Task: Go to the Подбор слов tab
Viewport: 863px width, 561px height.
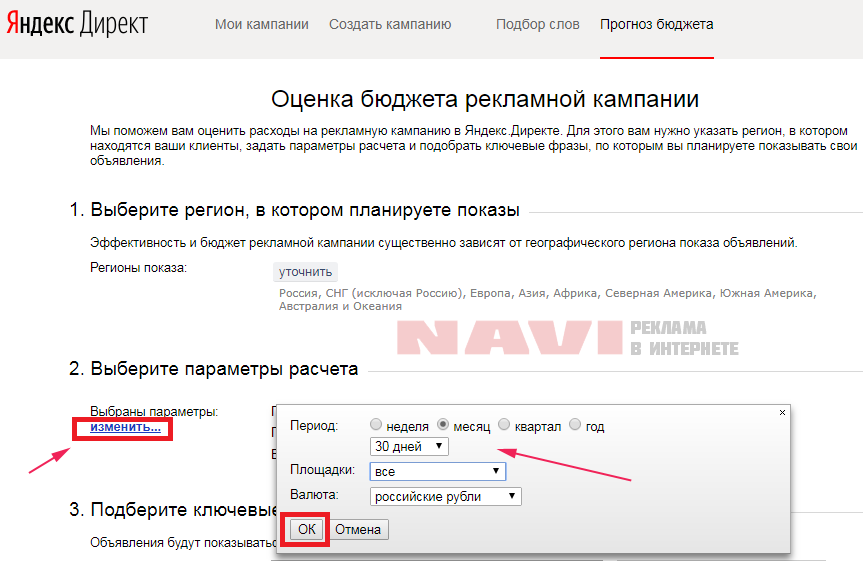Action: [x=537, y=24]
